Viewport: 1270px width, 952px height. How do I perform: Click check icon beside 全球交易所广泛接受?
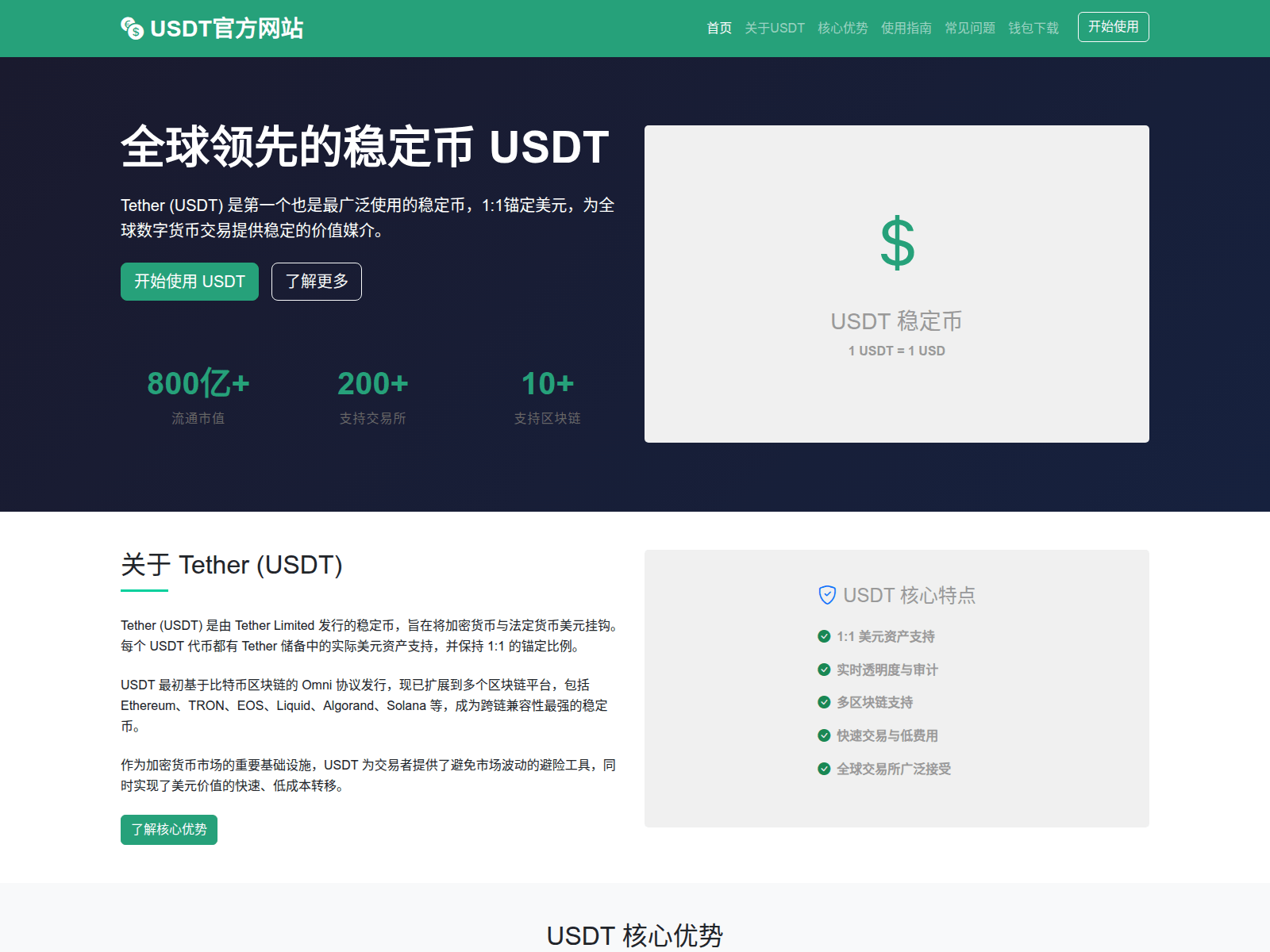(824, 769)
